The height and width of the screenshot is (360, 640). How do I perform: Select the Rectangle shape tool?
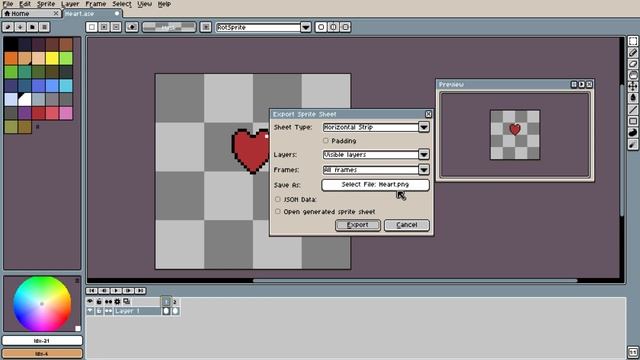point(633,121)
